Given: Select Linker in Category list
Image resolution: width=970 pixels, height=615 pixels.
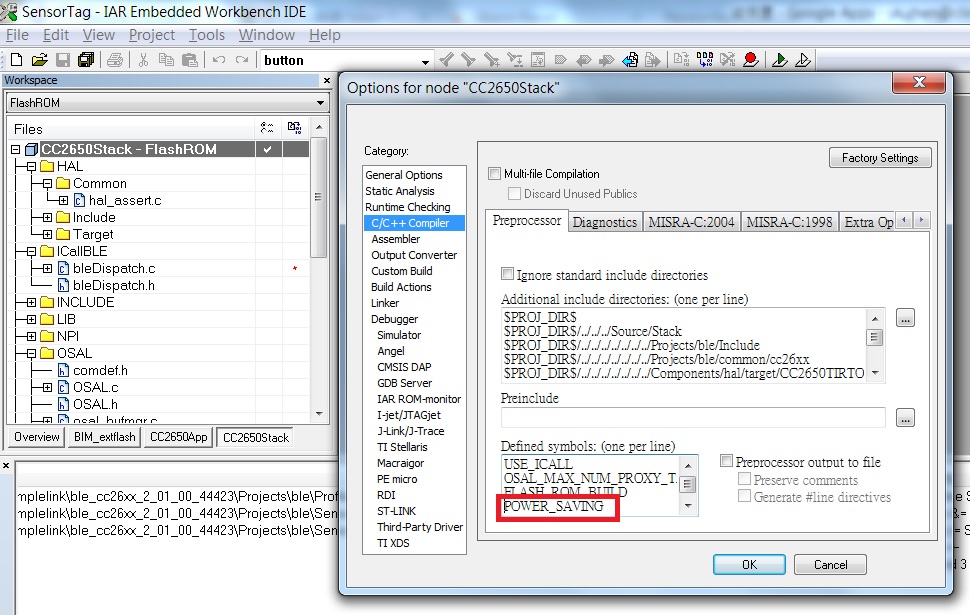Looking at the screenshot, I should pos(385,303).
